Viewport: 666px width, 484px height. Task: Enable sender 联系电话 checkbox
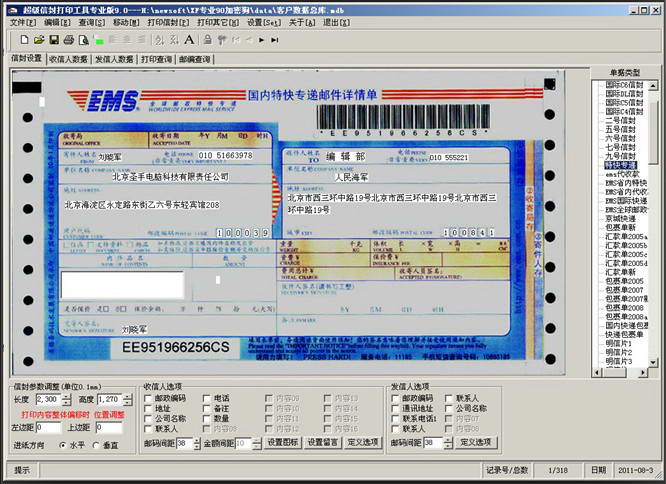click(395, 419)
